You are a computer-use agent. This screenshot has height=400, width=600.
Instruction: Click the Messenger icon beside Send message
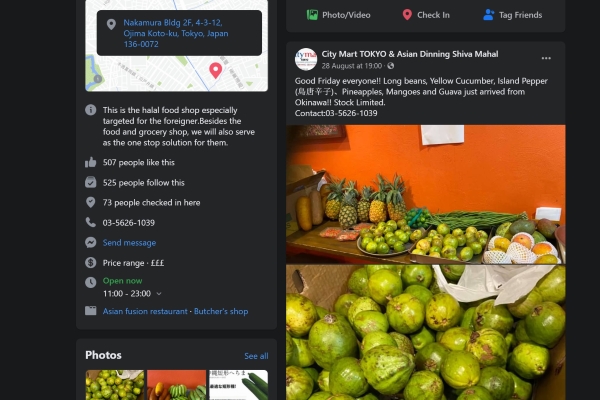(91, 243)
